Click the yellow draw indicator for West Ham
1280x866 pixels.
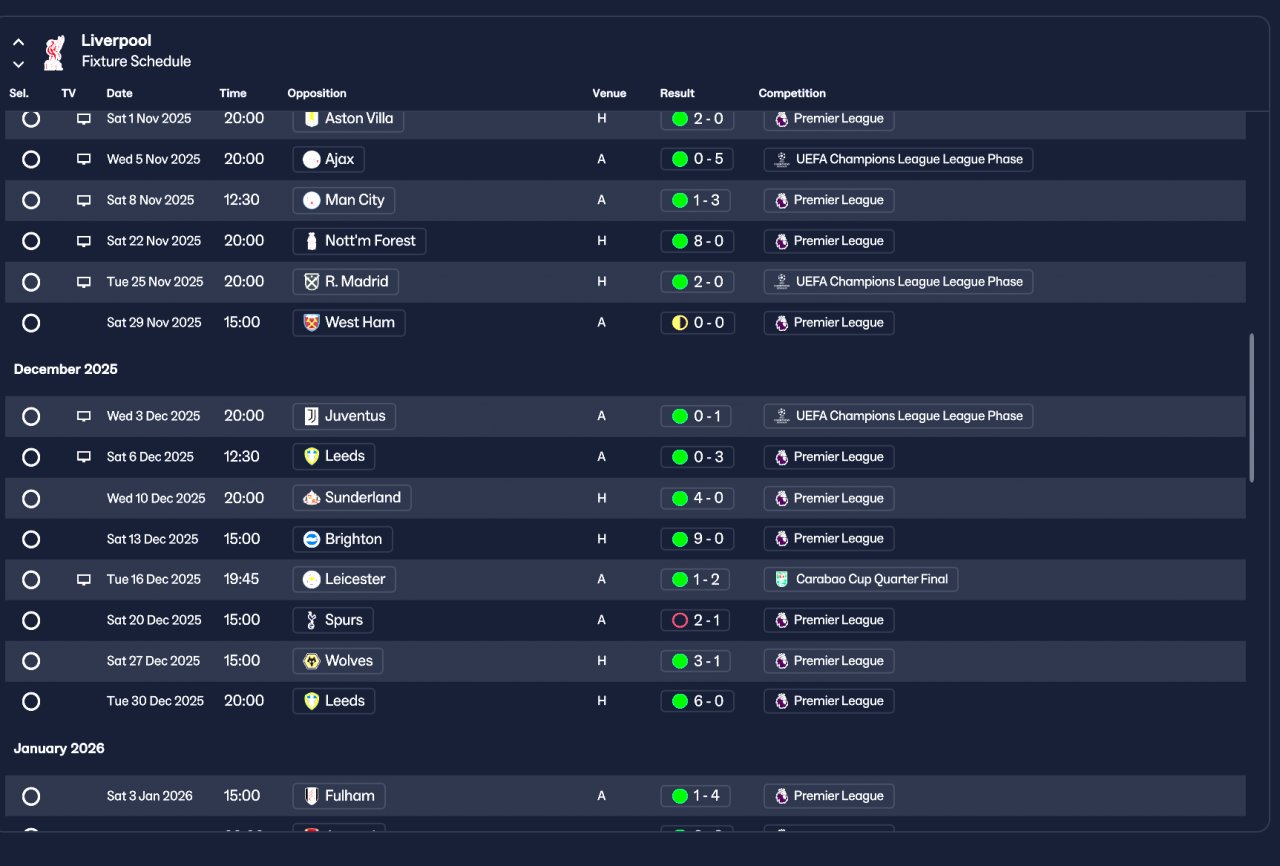click(x=680, y=323)
